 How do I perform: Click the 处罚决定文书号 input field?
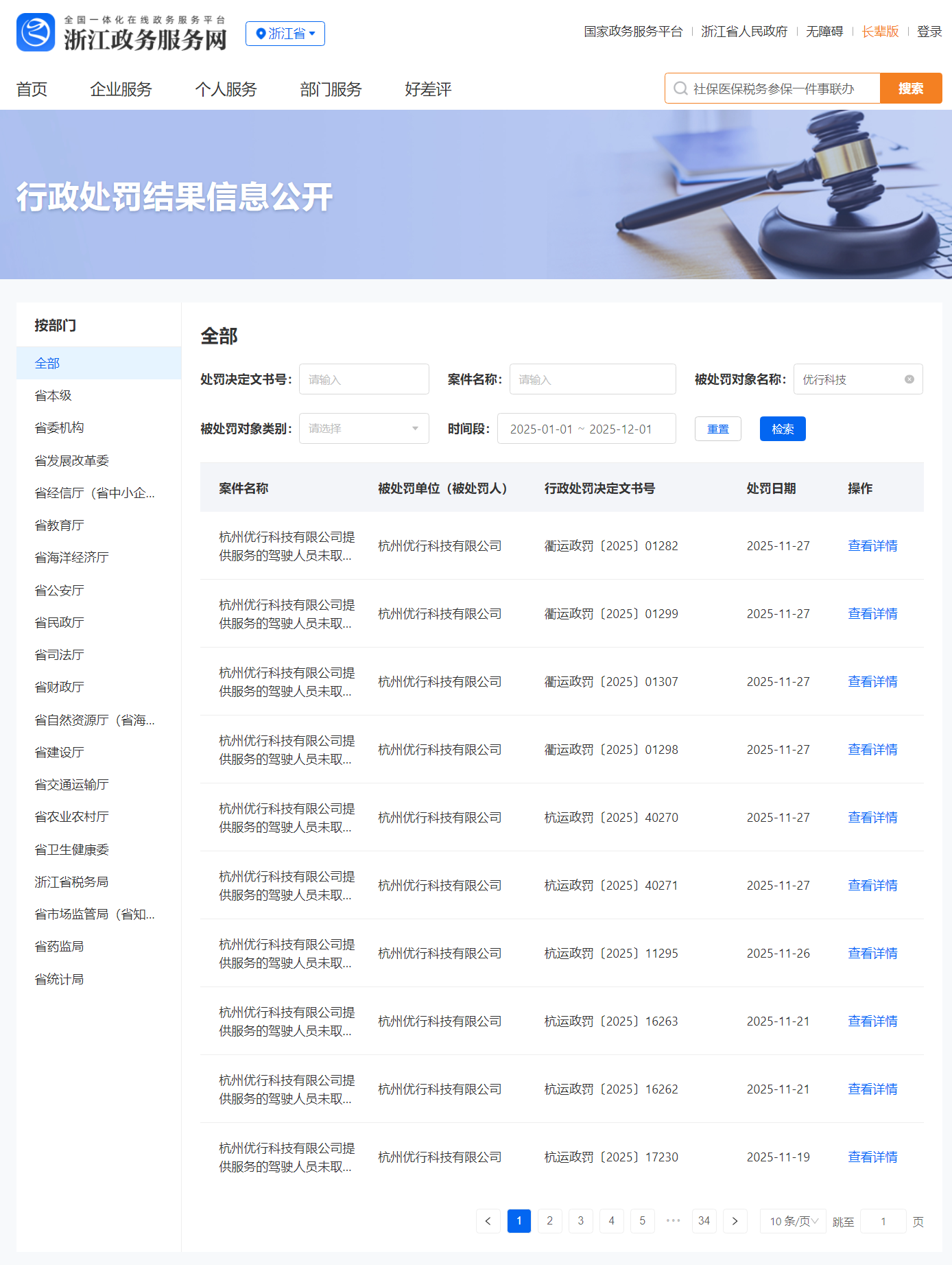tap(364, 379)
